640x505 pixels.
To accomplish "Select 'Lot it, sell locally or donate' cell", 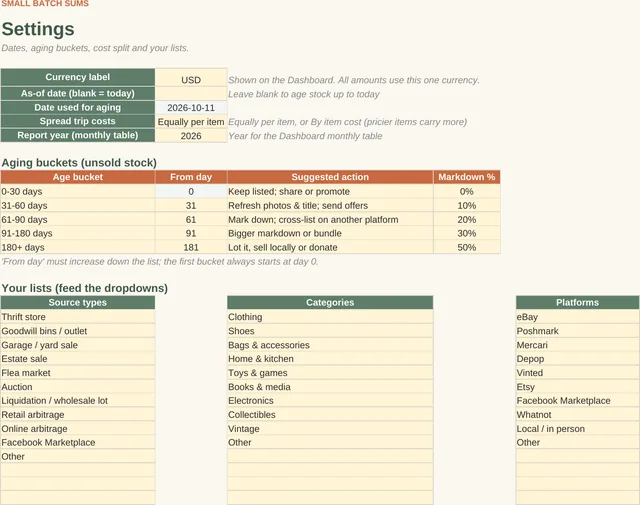I will tap(330, 247).
